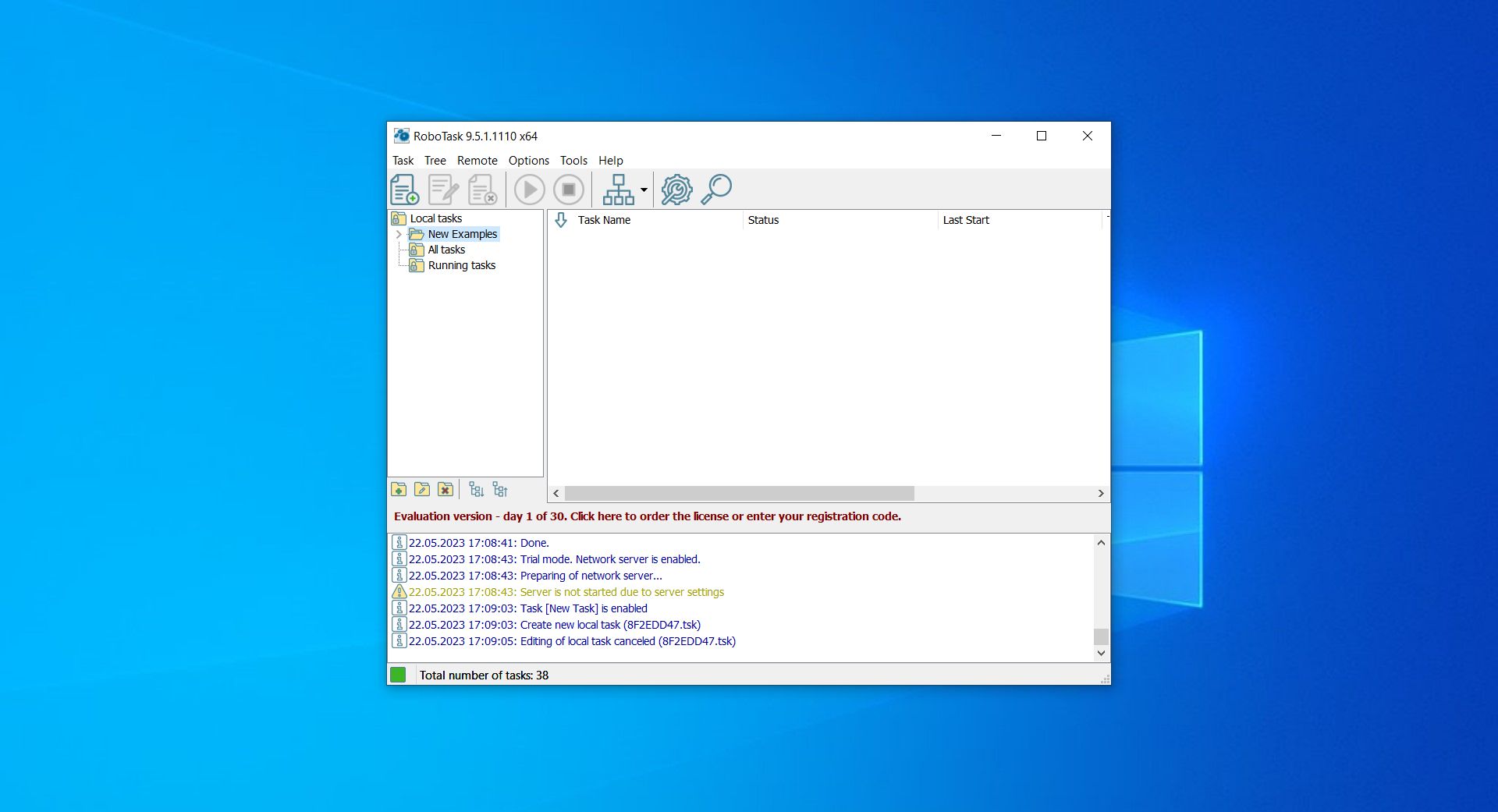Select the Running tasks folder
The width and height of the screenshot is (1498, 812).
pyautogui.click(x=461, y=265)
